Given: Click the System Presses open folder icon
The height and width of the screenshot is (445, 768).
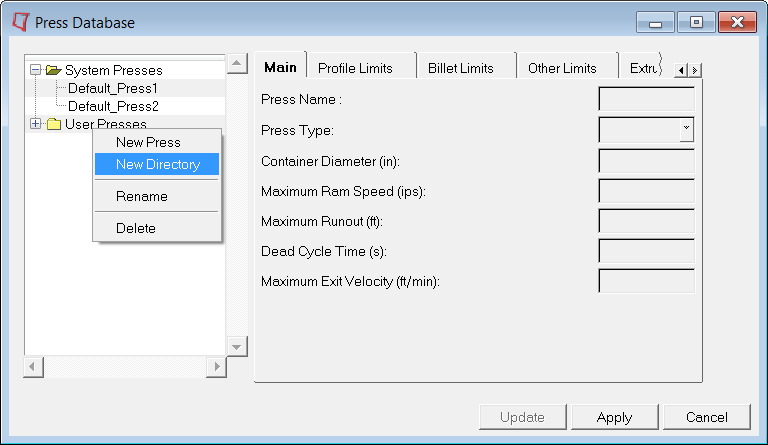Looking at the screenshot, I should 53,70.
